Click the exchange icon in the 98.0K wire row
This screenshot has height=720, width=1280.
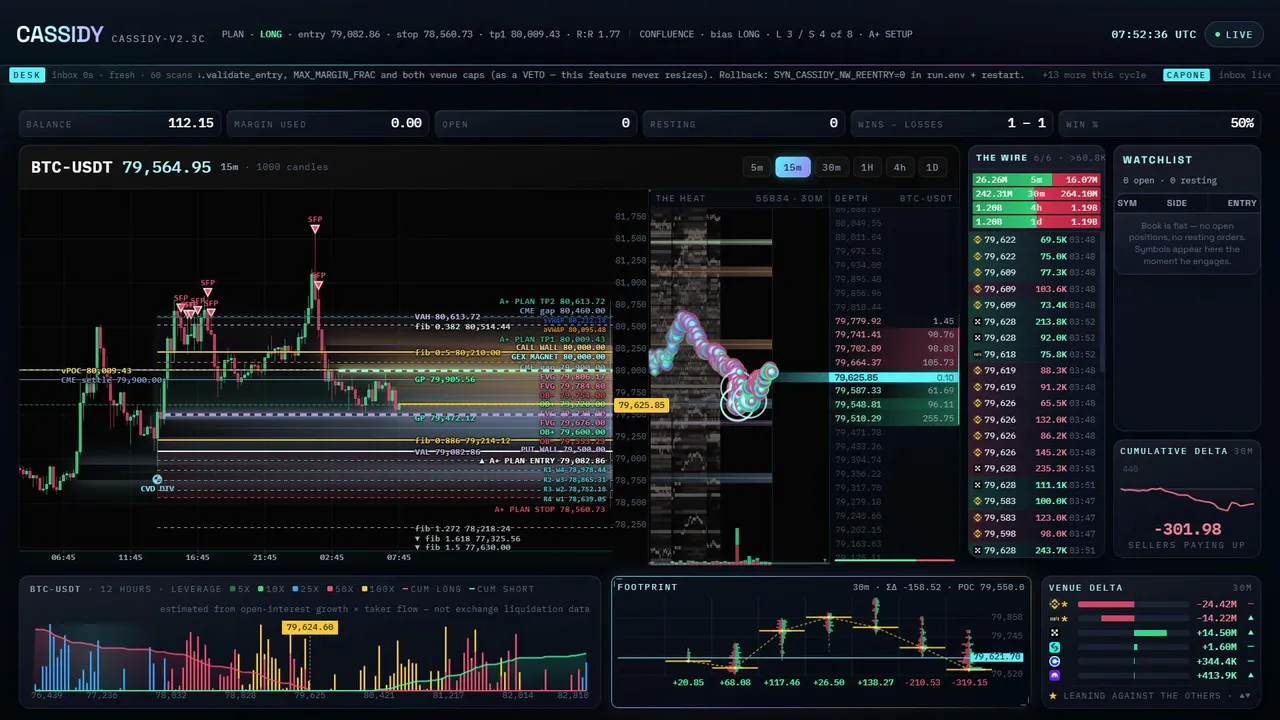977,534
